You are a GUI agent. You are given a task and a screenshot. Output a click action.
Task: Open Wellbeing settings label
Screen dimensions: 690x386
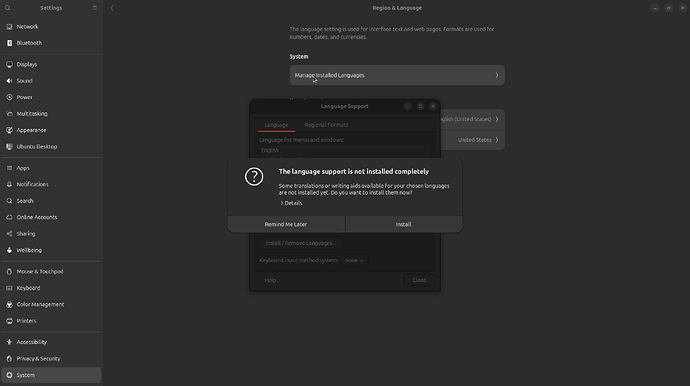click(x=29, y=250)
